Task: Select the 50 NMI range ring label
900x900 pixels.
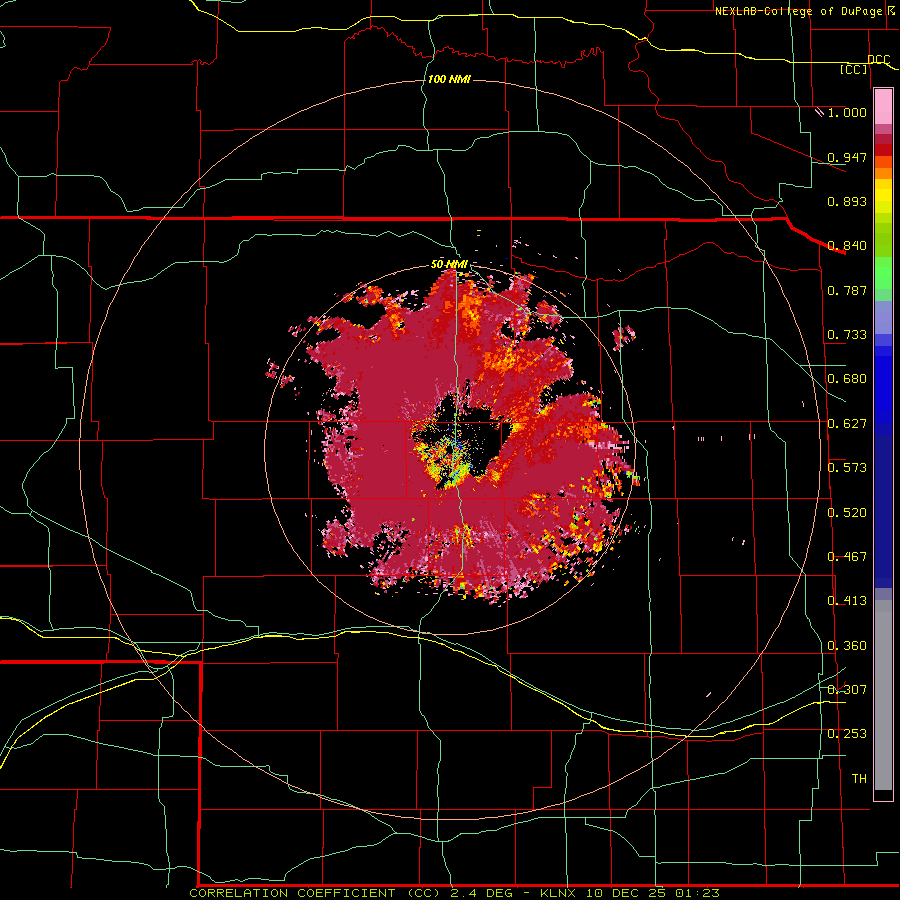Action: pyautogui.click(x=449, y=264)
